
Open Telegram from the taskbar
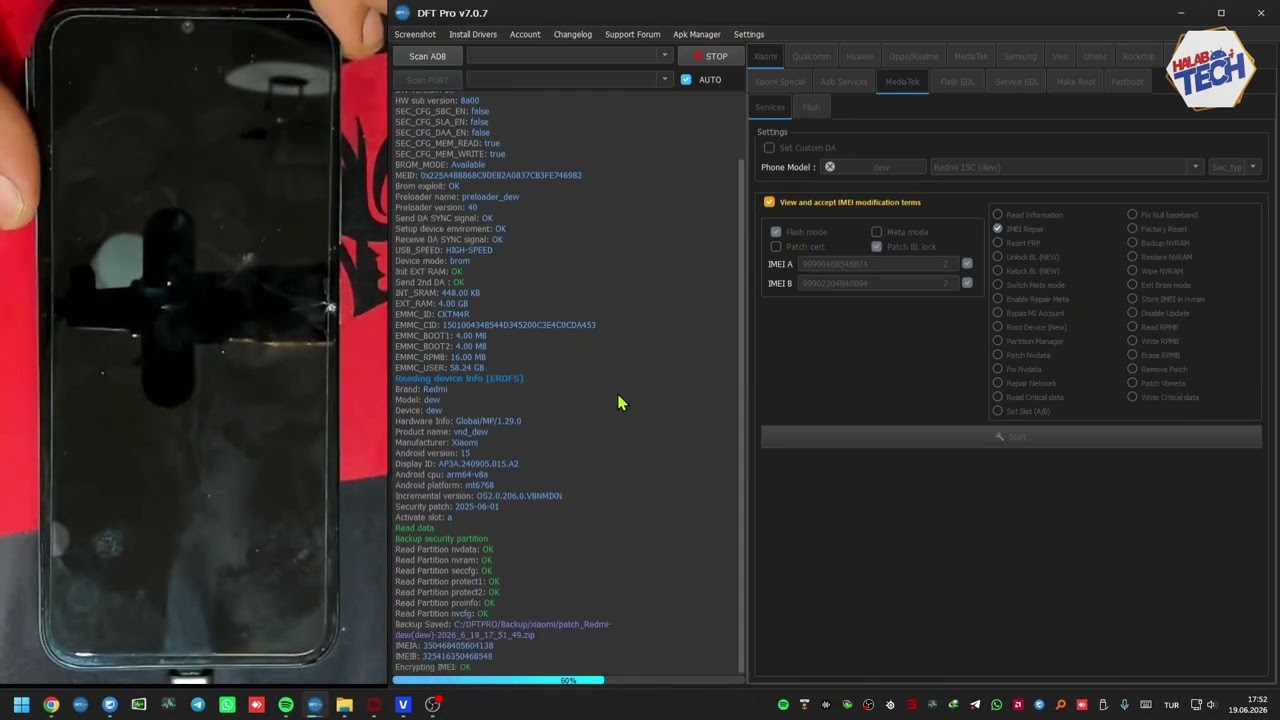click(198, 705)
